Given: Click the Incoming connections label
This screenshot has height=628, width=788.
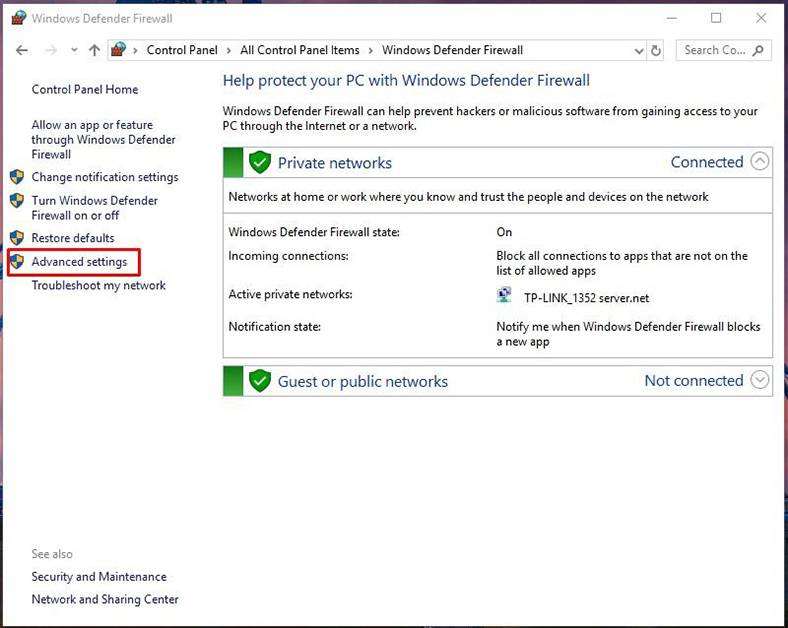Looking at the screenshot, I should pos(288,256).
